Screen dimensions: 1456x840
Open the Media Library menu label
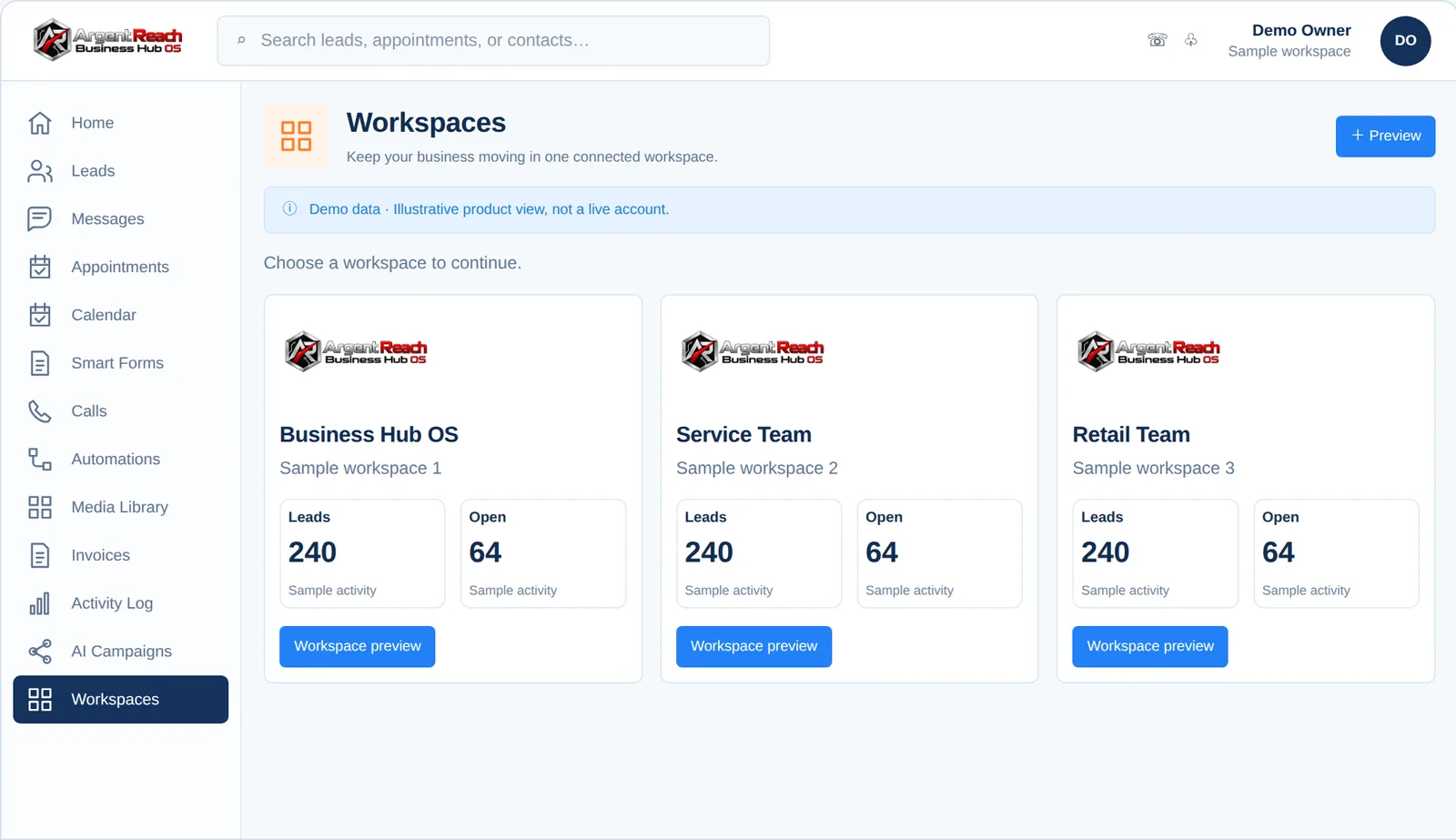click(x=120, y=508)
